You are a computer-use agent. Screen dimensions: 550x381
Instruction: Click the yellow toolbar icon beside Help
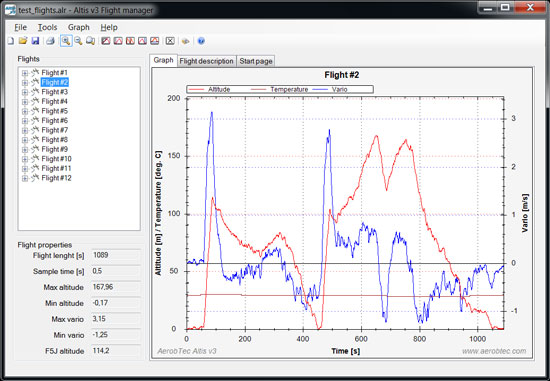(186, 41)
